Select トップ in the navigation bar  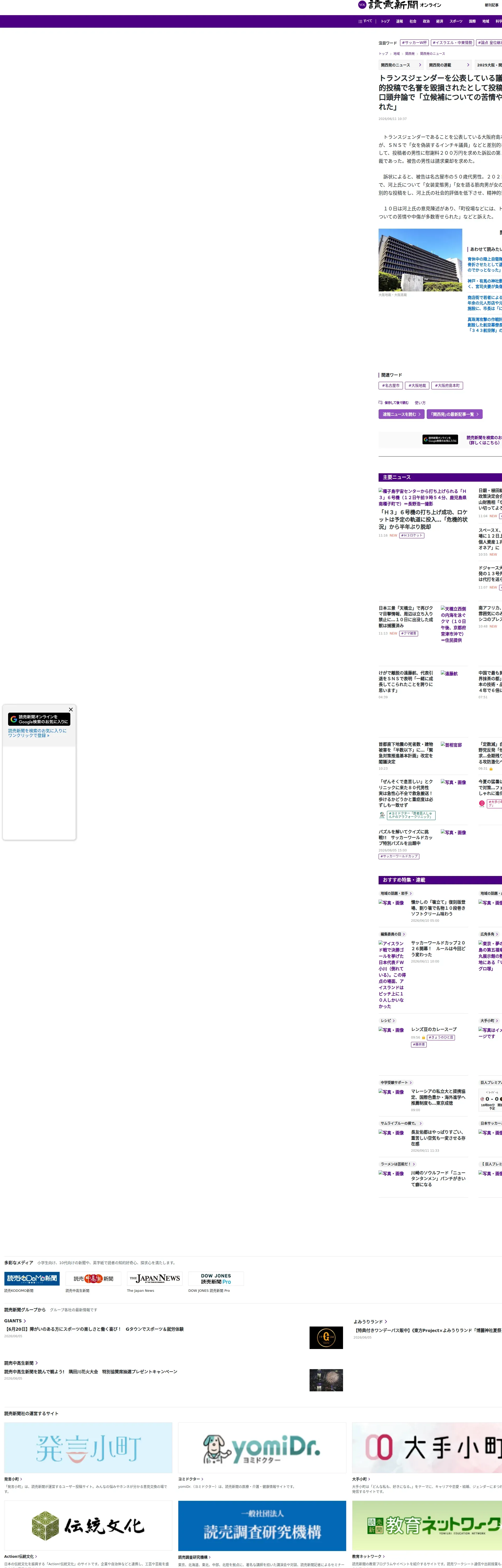click(x=385, y=21)
